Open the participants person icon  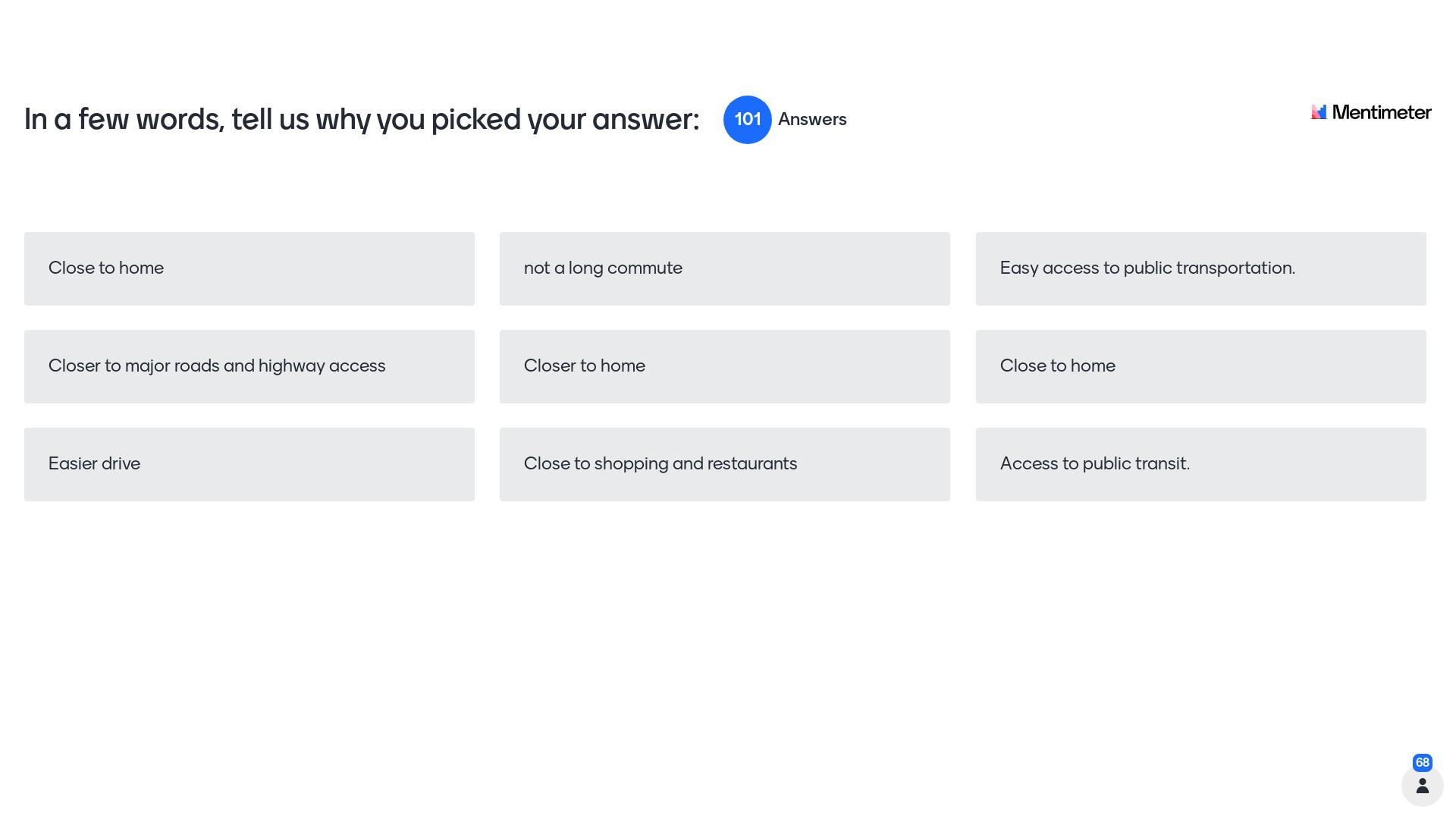click(1422, 786)
